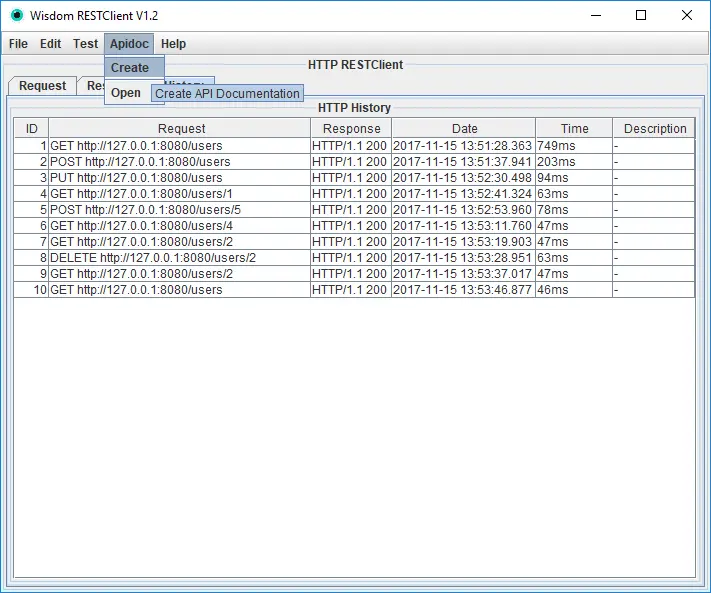Click the Wisdom RESTClient app icon
This screenshot has height=593, width=711.
(17, 15)
